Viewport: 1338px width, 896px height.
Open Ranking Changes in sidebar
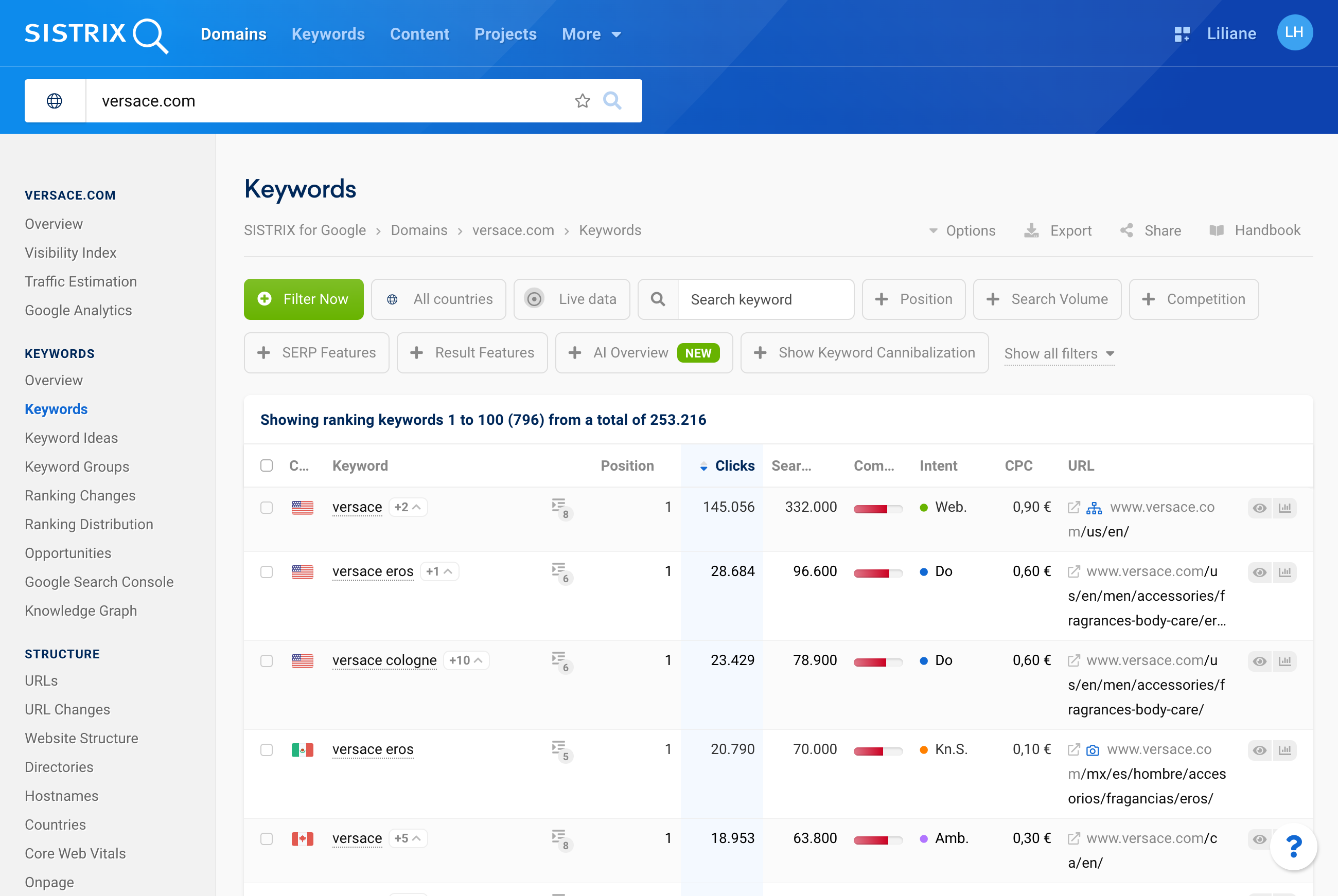click(x=80, y=495)
